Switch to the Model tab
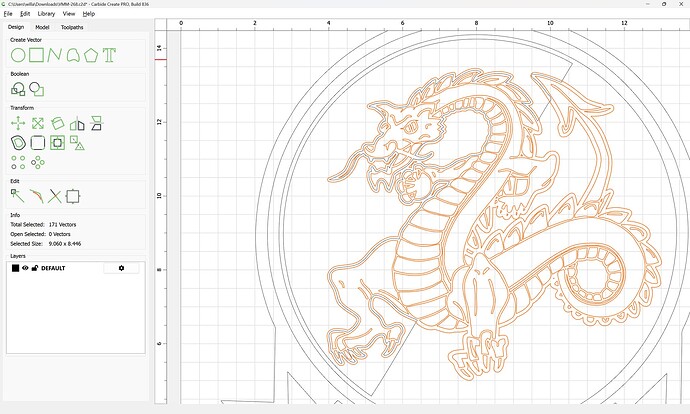 point(43,27)
